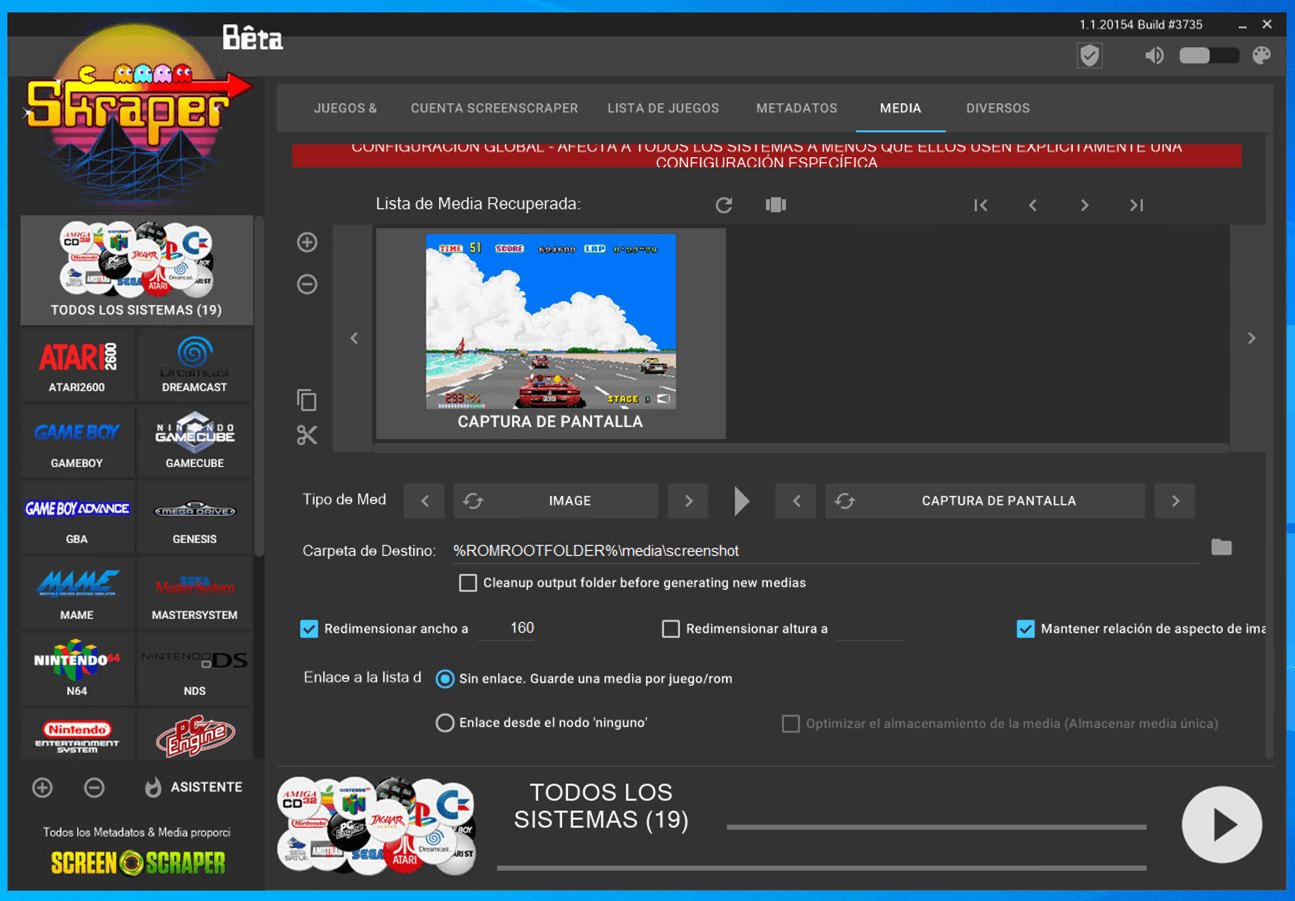Select the GAMEBOY system
1295x901 pixels.
pos(77,441)
